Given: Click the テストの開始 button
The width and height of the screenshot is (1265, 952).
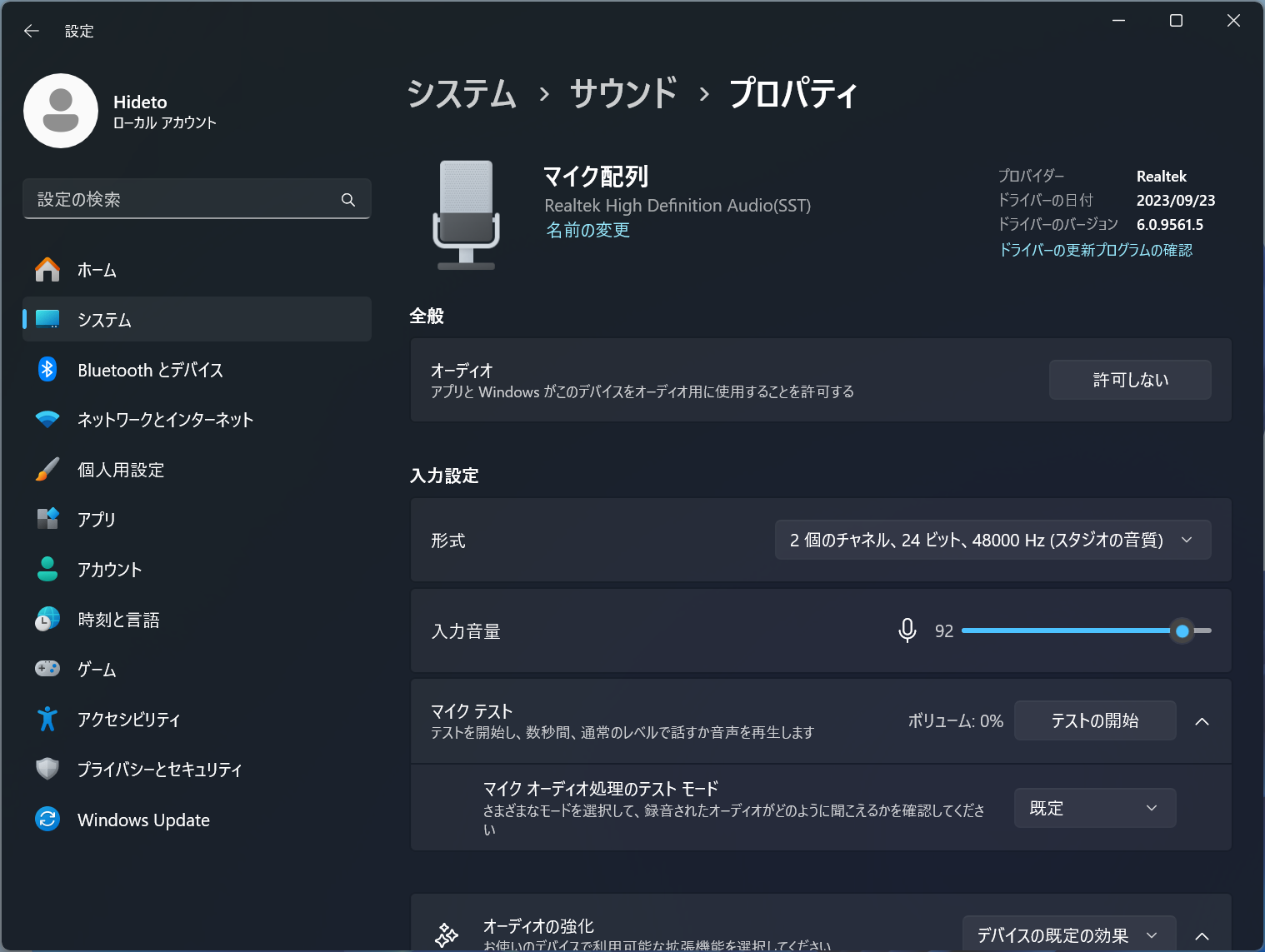Looking at the screenshot, I should 1094,720.
